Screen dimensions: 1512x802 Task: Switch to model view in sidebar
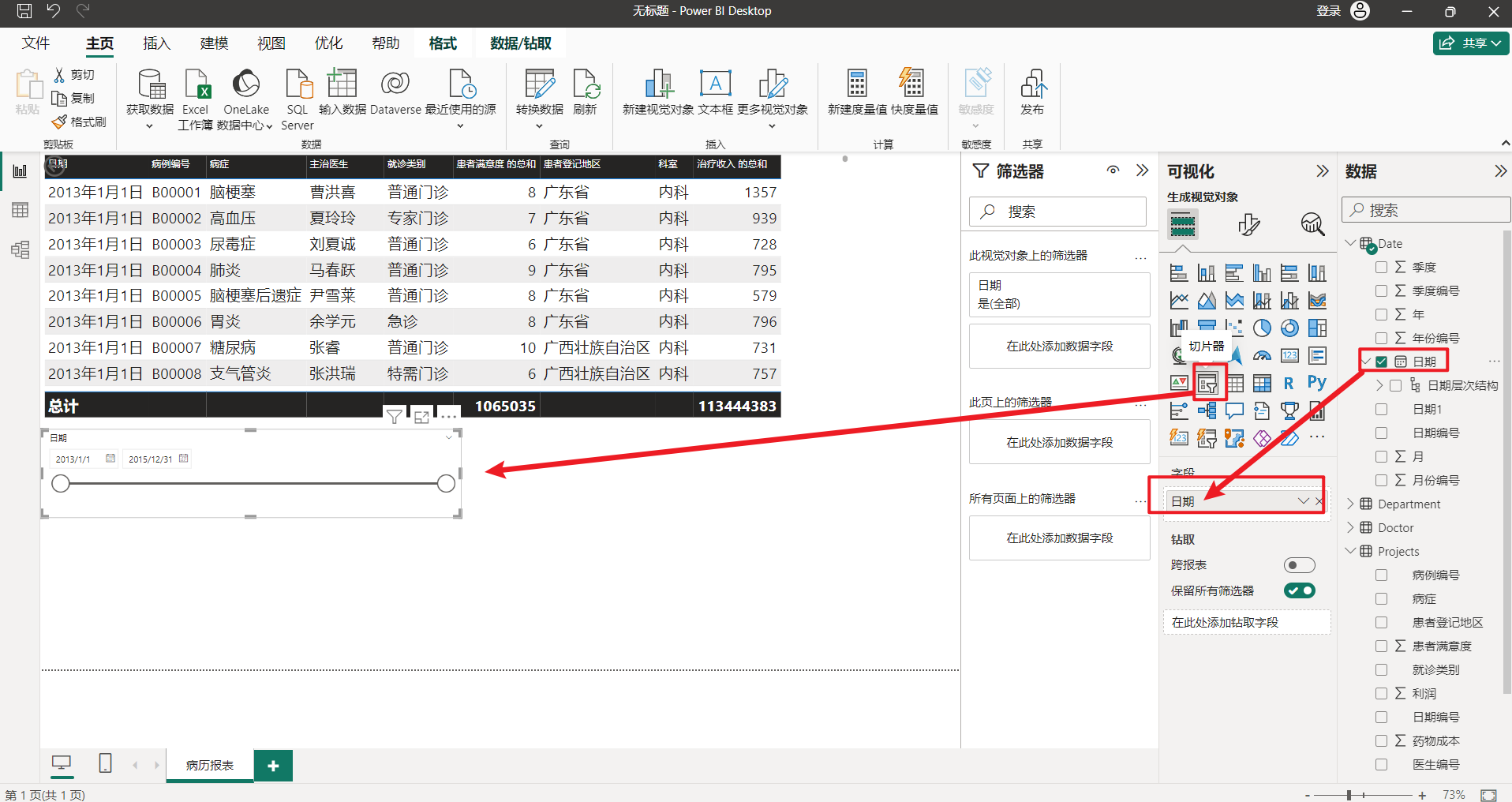coord(20,249)
